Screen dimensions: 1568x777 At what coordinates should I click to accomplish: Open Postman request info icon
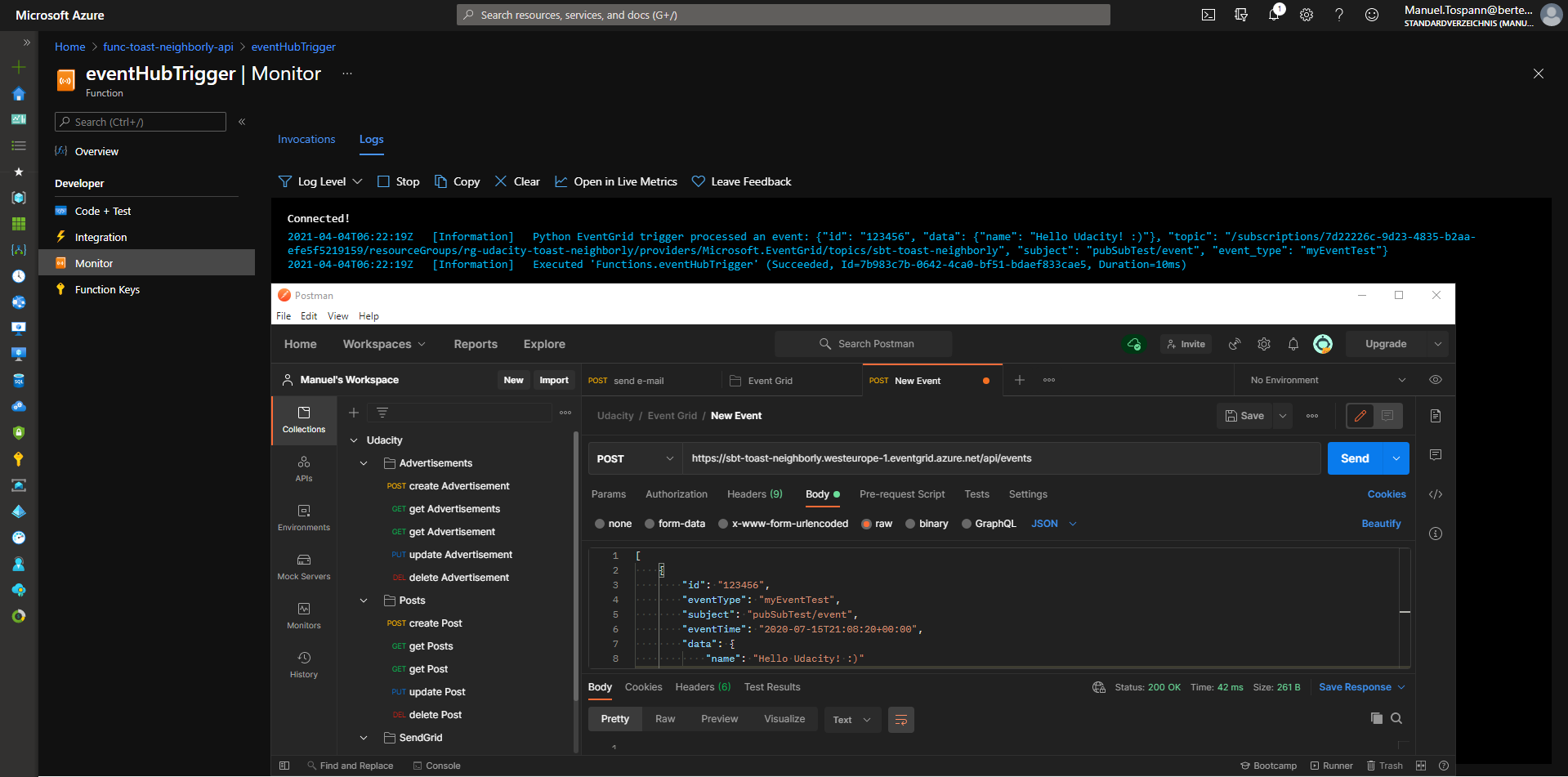1436,534
